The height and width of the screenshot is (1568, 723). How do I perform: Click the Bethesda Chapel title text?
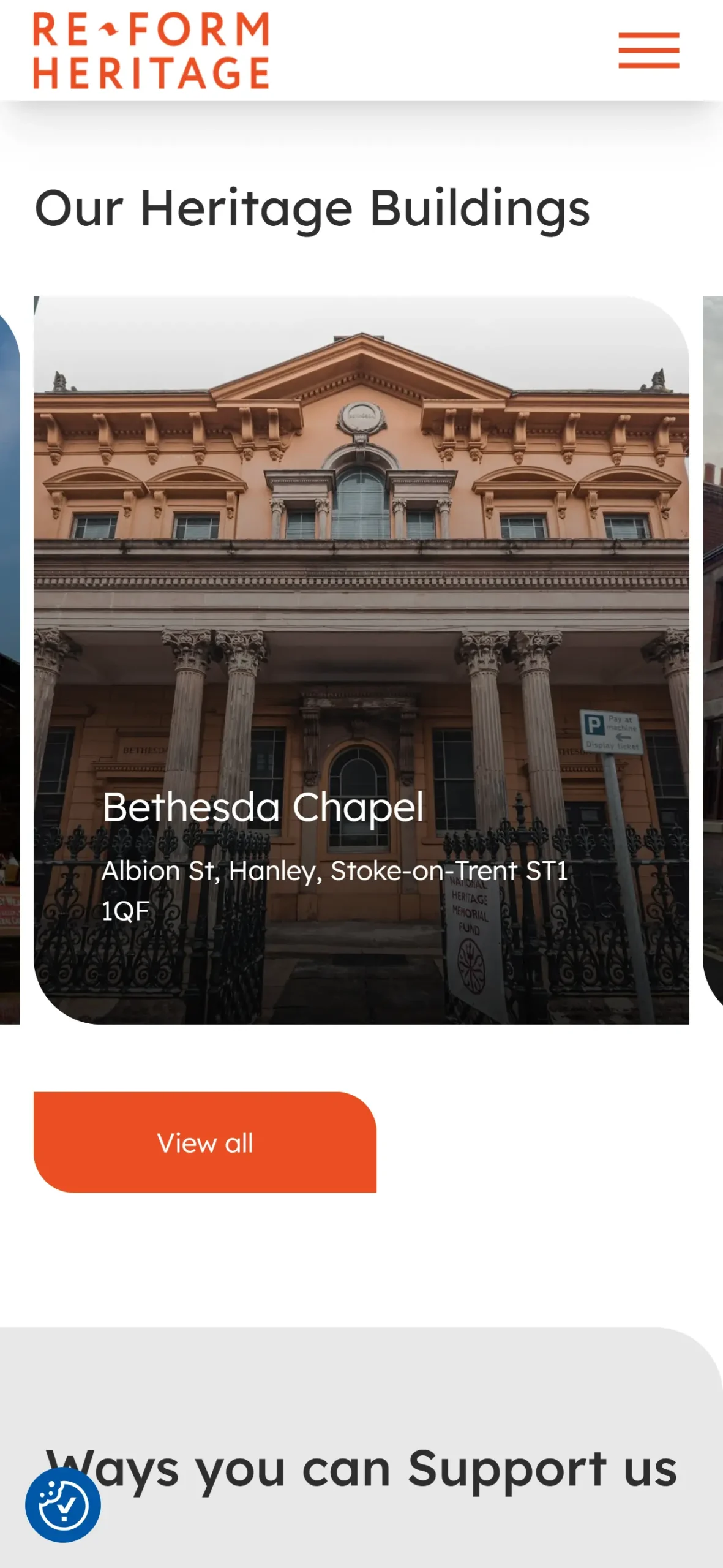pyautogui.click(x=263, y=807)
